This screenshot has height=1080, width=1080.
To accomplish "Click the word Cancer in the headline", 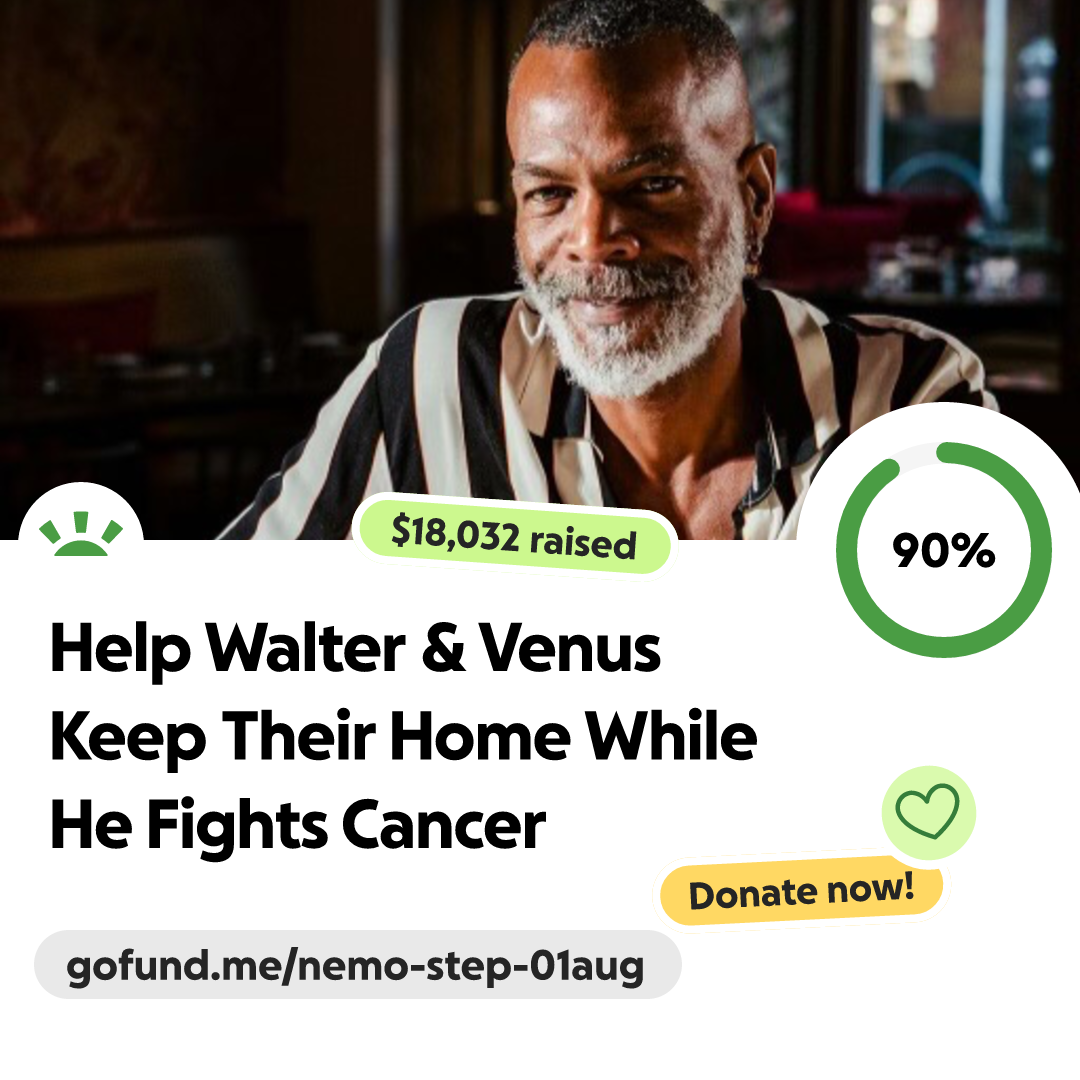I will (x=444, y=825).
